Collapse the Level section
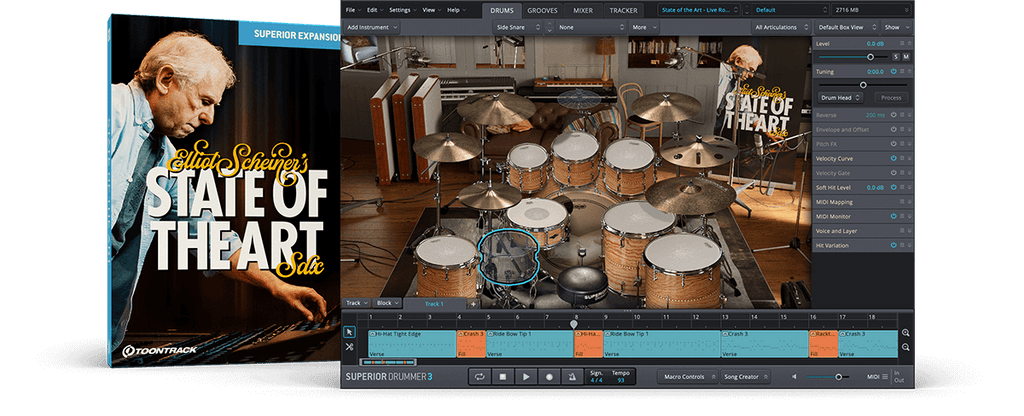This screenshot has width=1024, height=416. (x=910, y=43)
